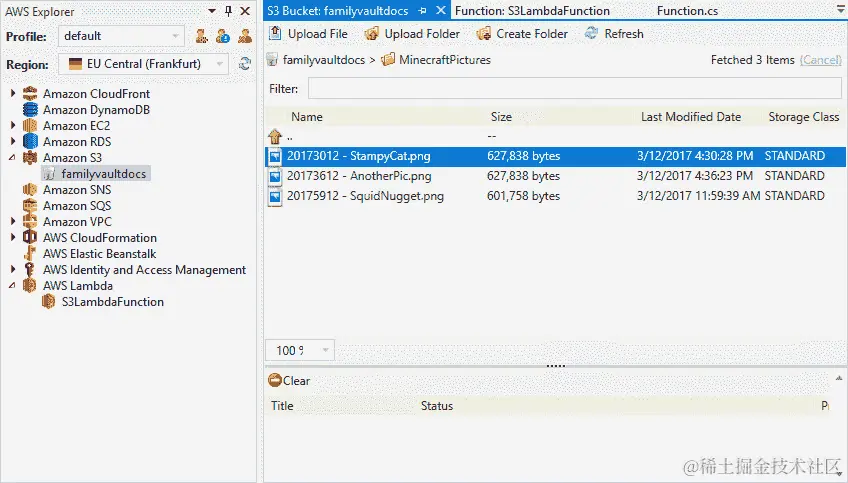Switch to the Function.cs tab
The image size is (848, 483).
pyautogui.click(x=687, y=11)
